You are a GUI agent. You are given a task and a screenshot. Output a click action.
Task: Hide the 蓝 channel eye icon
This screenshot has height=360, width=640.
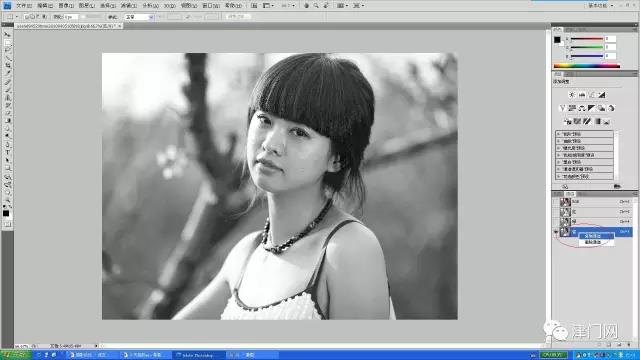pyautogui.click(x=556, y=232)
